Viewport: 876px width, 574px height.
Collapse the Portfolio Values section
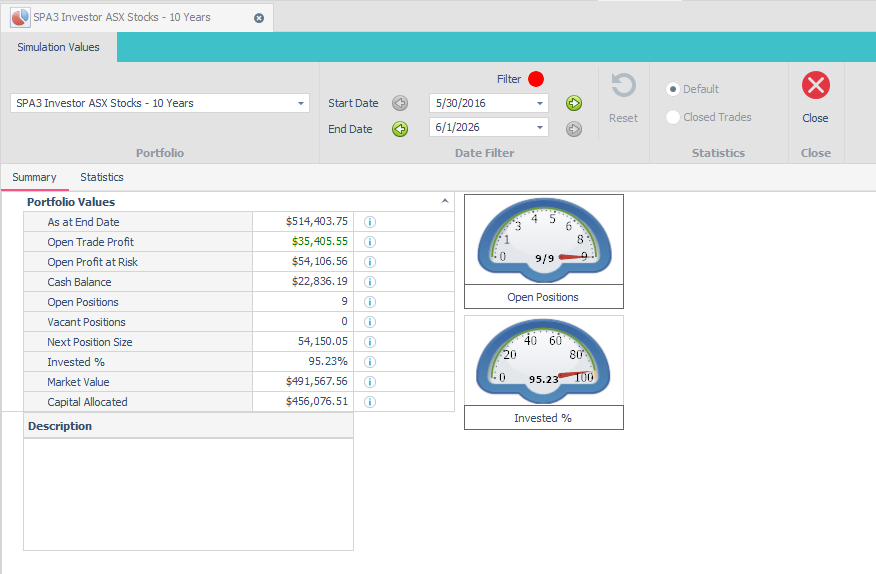[x=445, y=201]
